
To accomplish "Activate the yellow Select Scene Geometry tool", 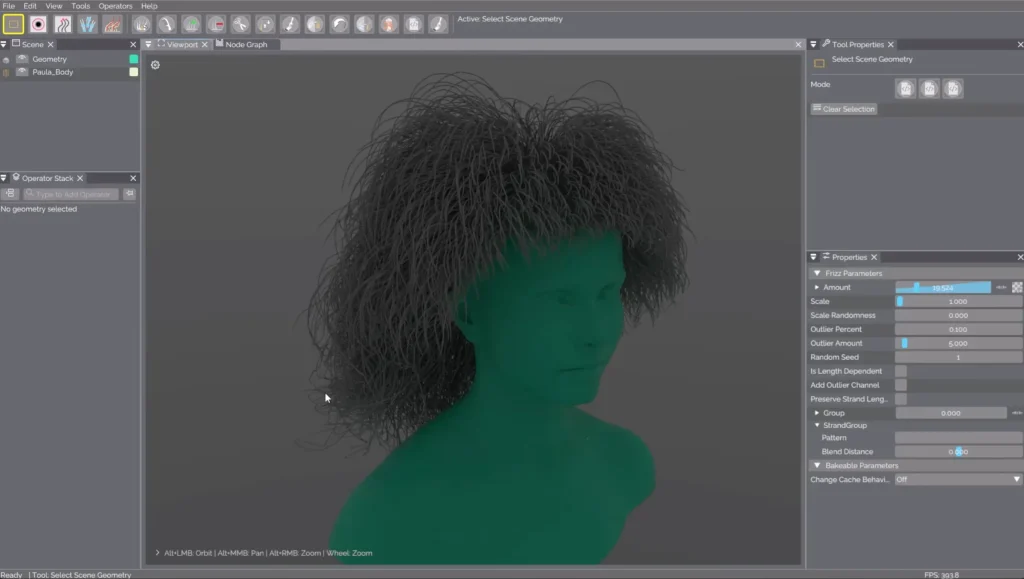I will click(x=14, y=24).
